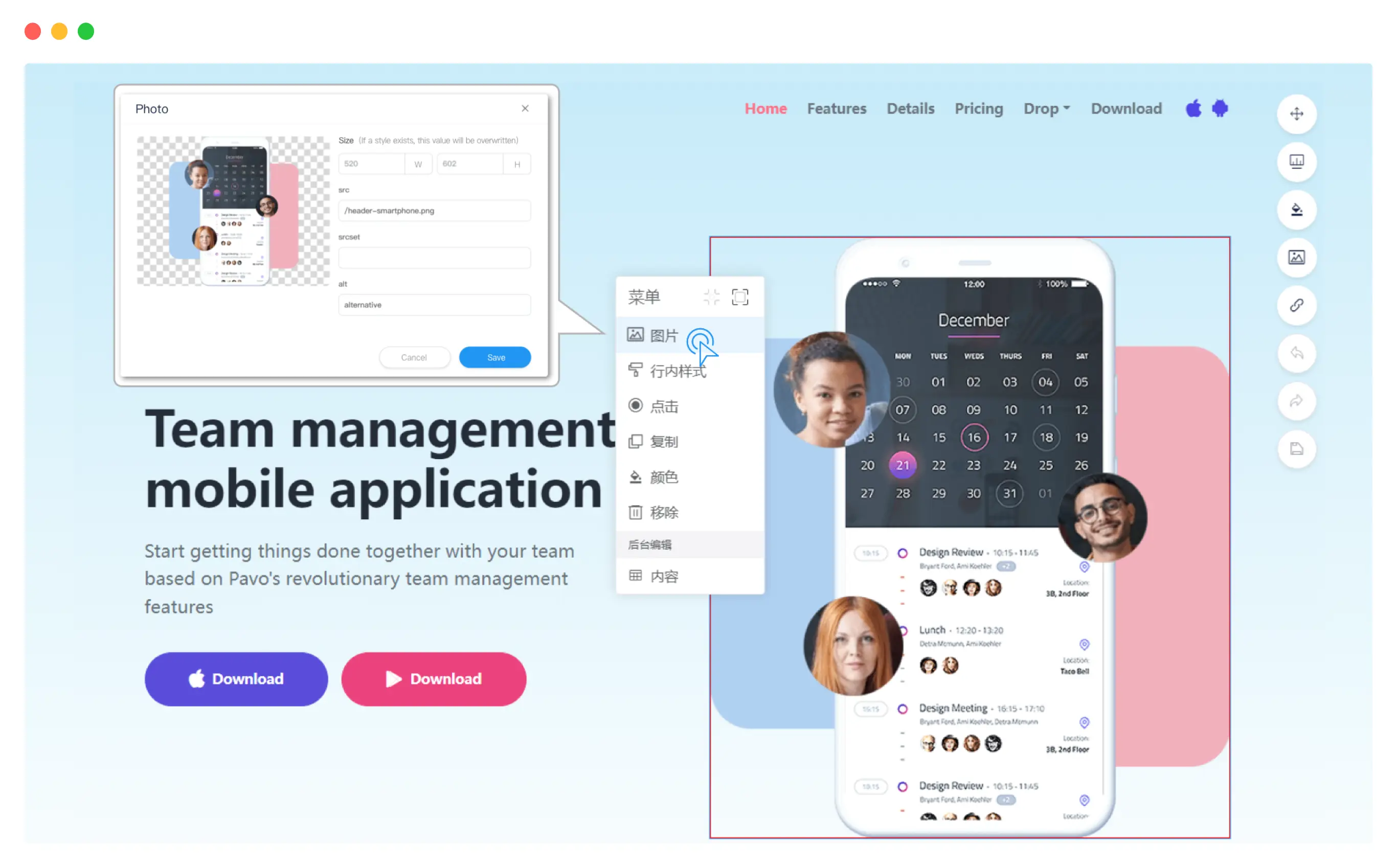Select the color picker icon
1397x868 pixels.
coord(1298,209)
